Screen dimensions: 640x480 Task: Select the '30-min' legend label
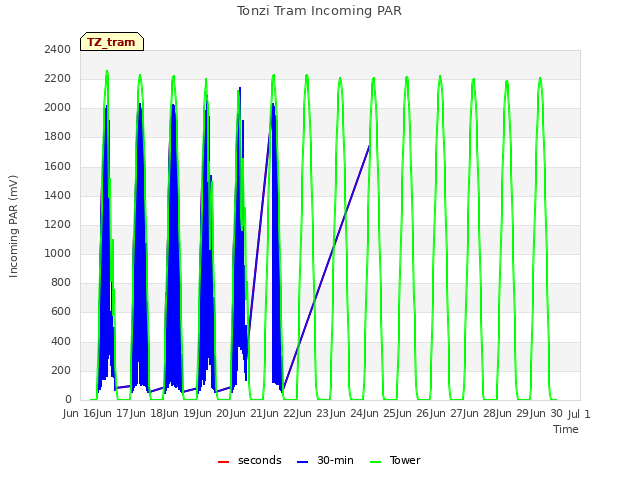pos(335,460)
